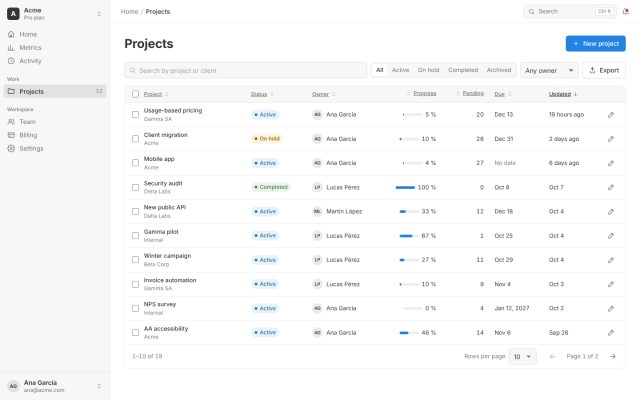Edit the Client migration project
Viewport: 640px width, 400px height.
[x=611, y=139]
